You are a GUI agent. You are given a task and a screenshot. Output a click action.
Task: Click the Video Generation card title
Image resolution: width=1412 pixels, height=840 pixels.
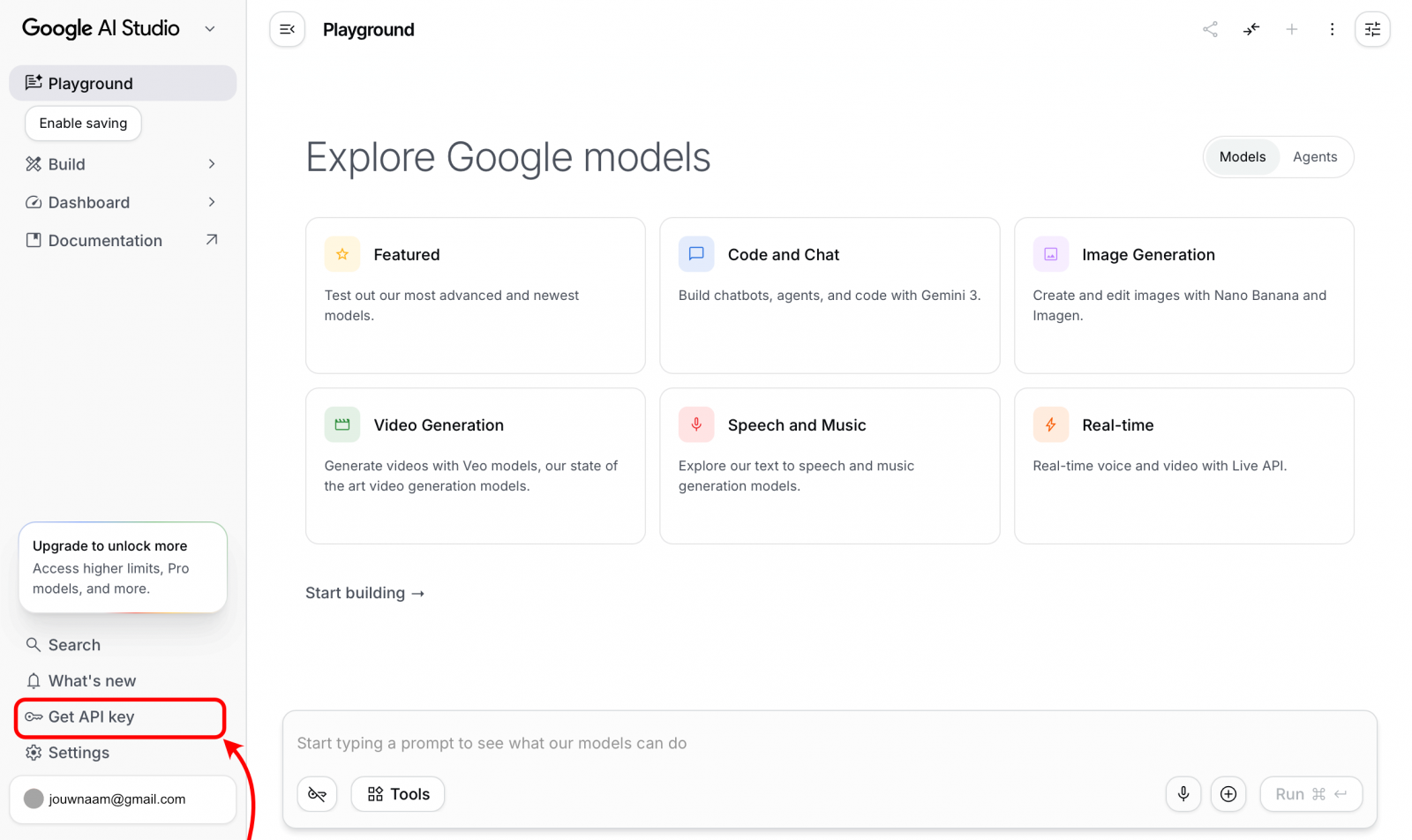tap(439, 424)
